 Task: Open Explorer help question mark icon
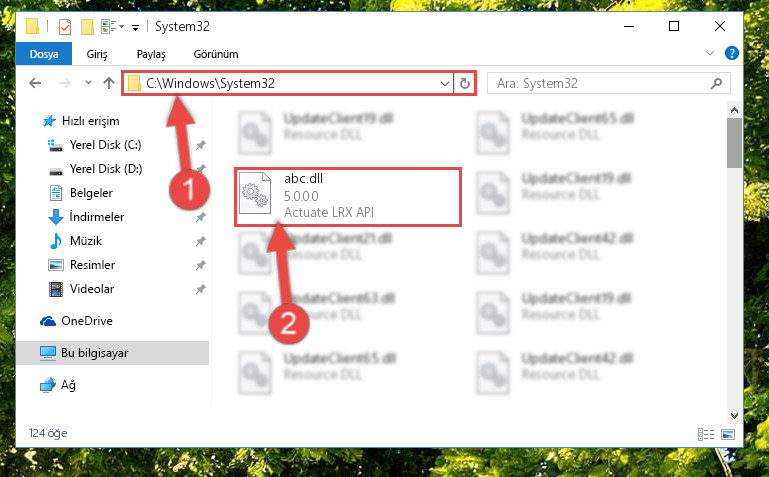point(732,53)
